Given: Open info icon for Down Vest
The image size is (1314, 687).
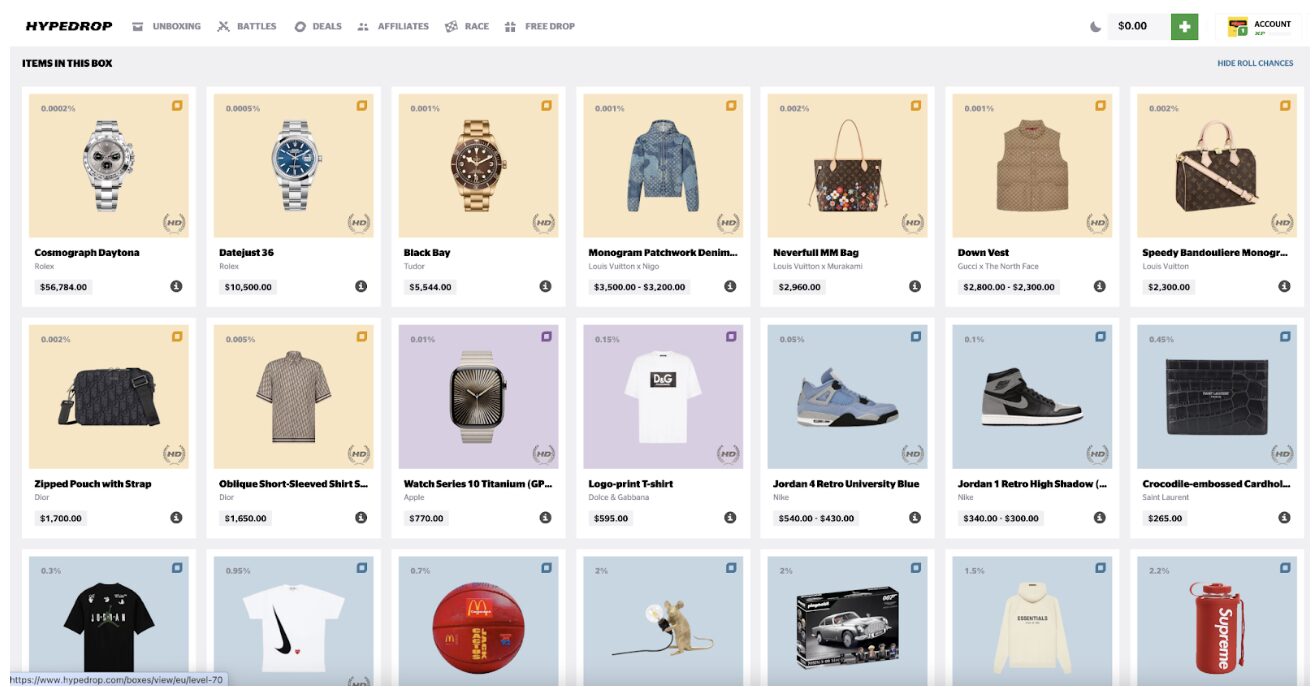Looking at the screenshot, I should (1100, 286).
